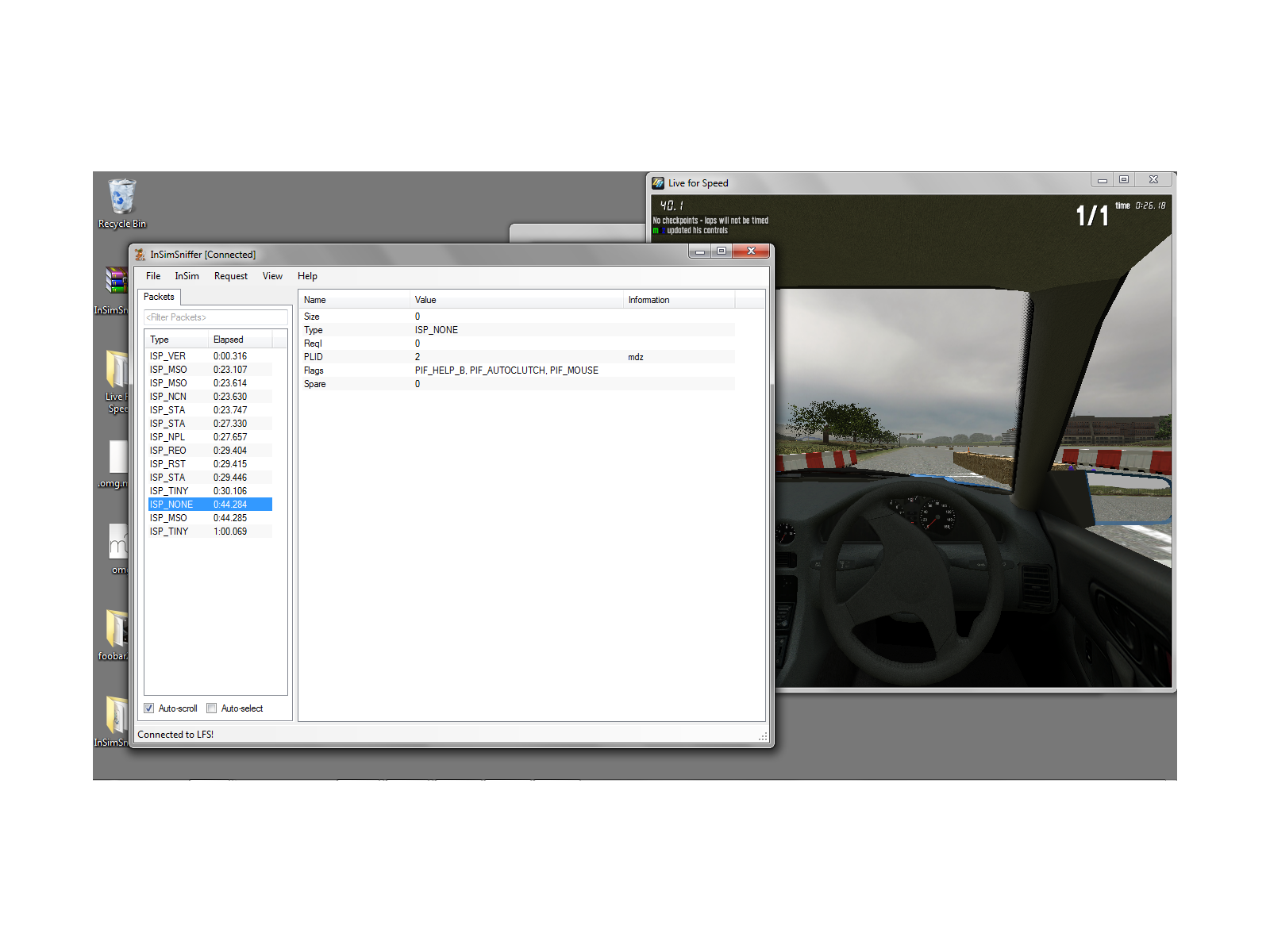Open the Recycle Bin desktop icon

122,203
